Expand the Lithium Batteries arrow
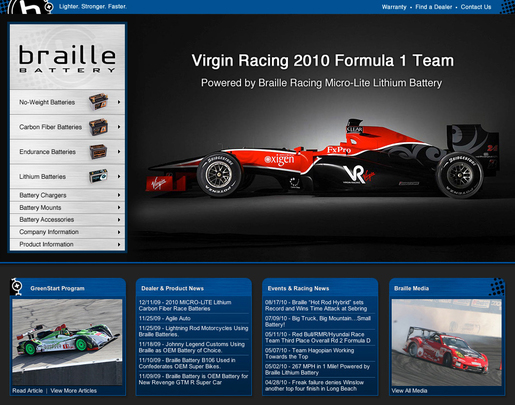 (x=119, y=176)
